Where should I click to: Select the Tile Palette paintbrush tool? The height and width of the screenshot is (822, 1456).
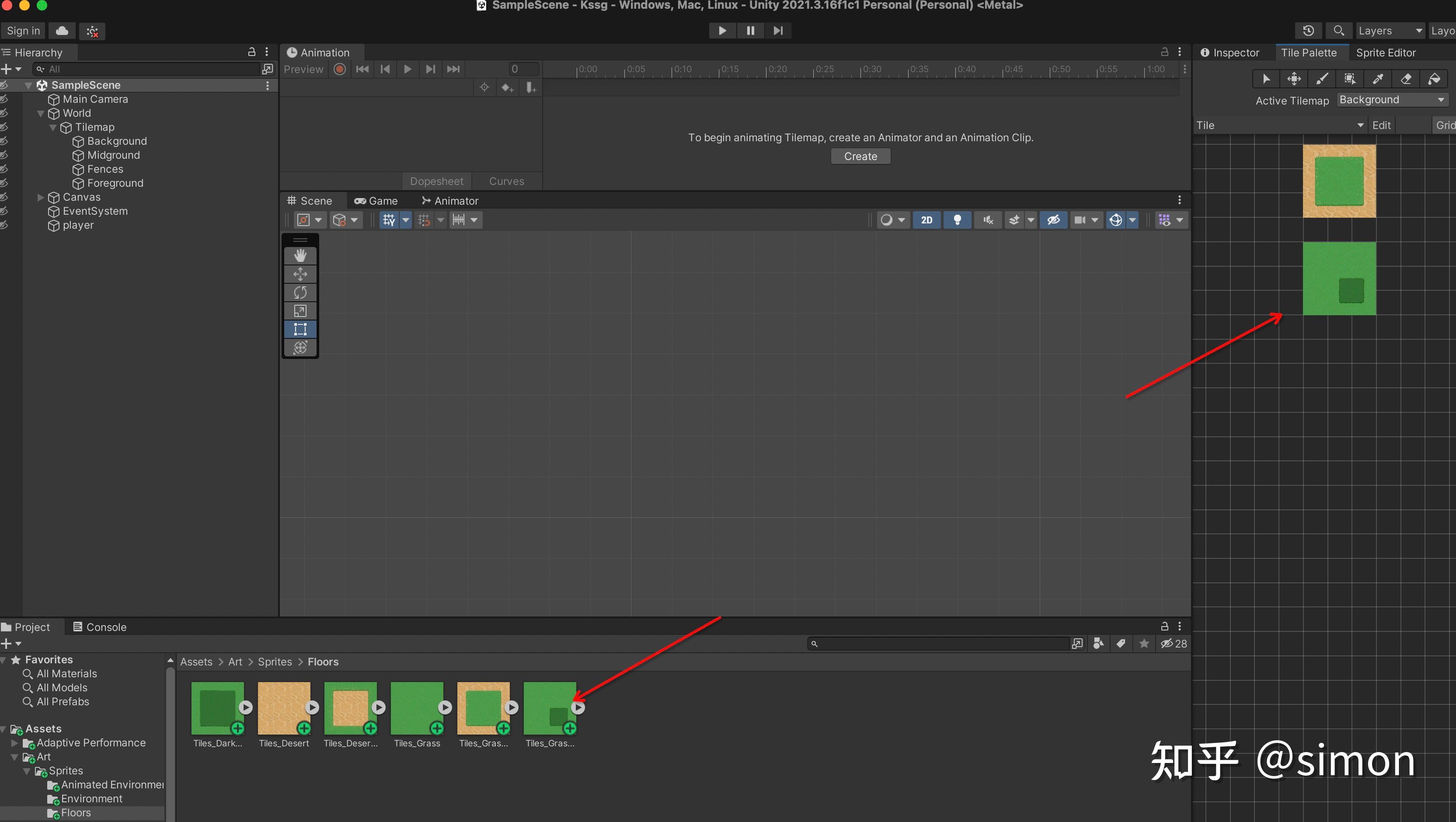1321,79
